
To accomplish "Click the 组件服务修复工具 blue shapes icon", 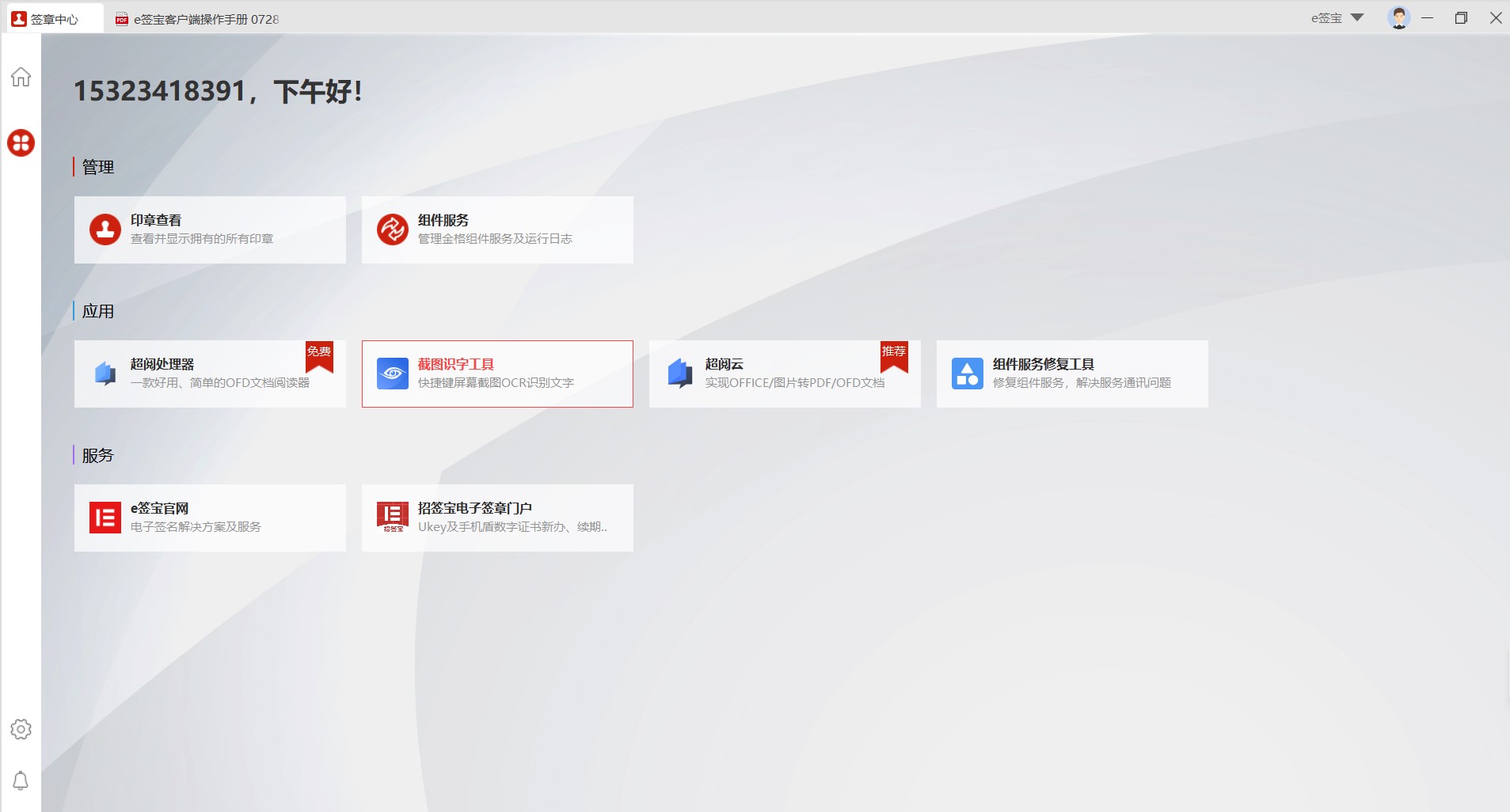I will point(967,374).
